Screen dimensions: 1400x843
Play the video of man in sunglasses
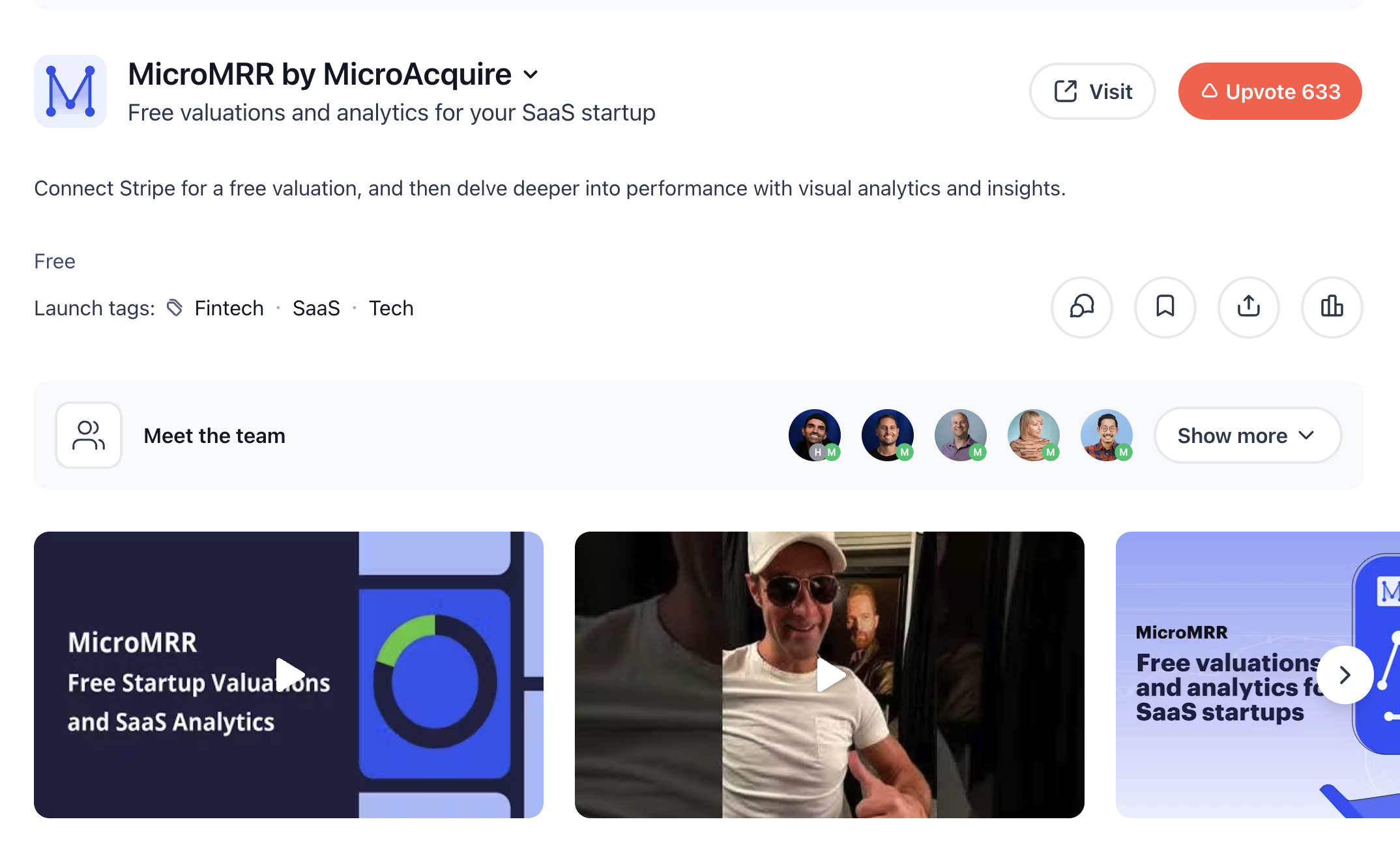pos(830,675)
